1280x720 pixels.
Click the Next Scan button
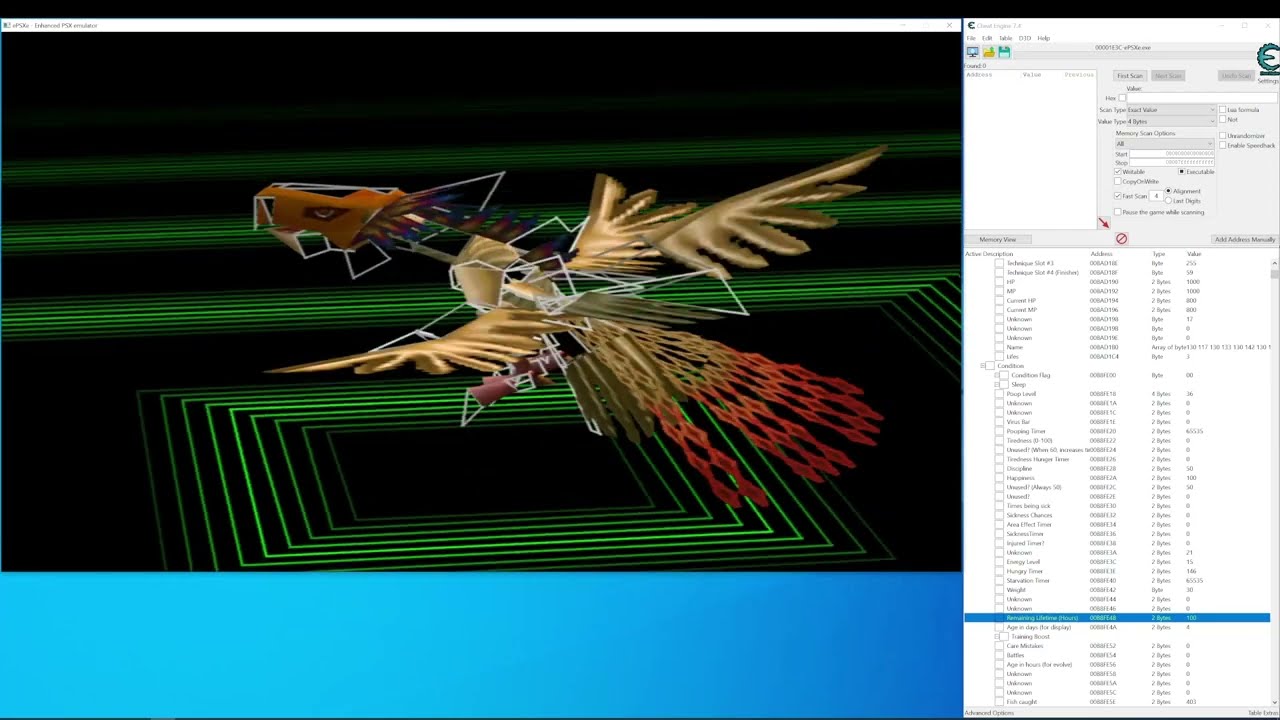tap(1168, 76)
